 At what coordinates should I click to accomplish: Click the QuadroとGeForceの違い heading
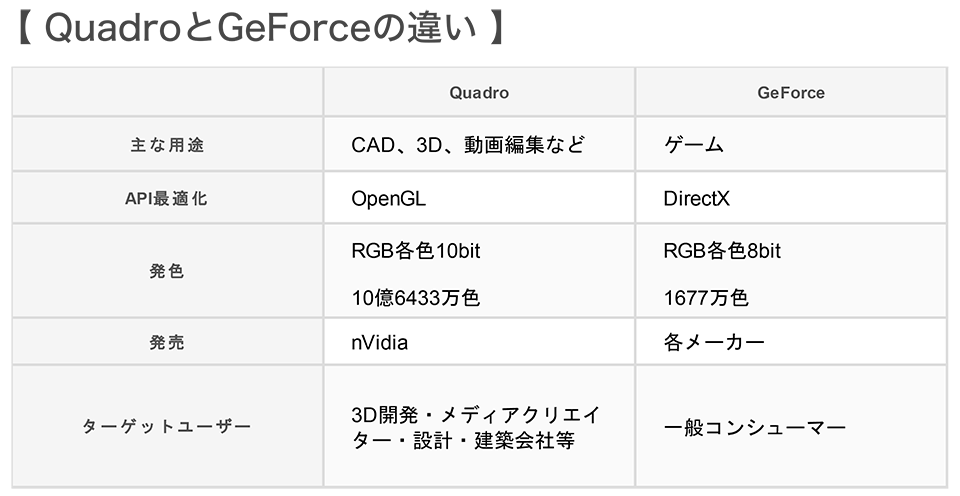pyautogui.click(x=260, y=28)
